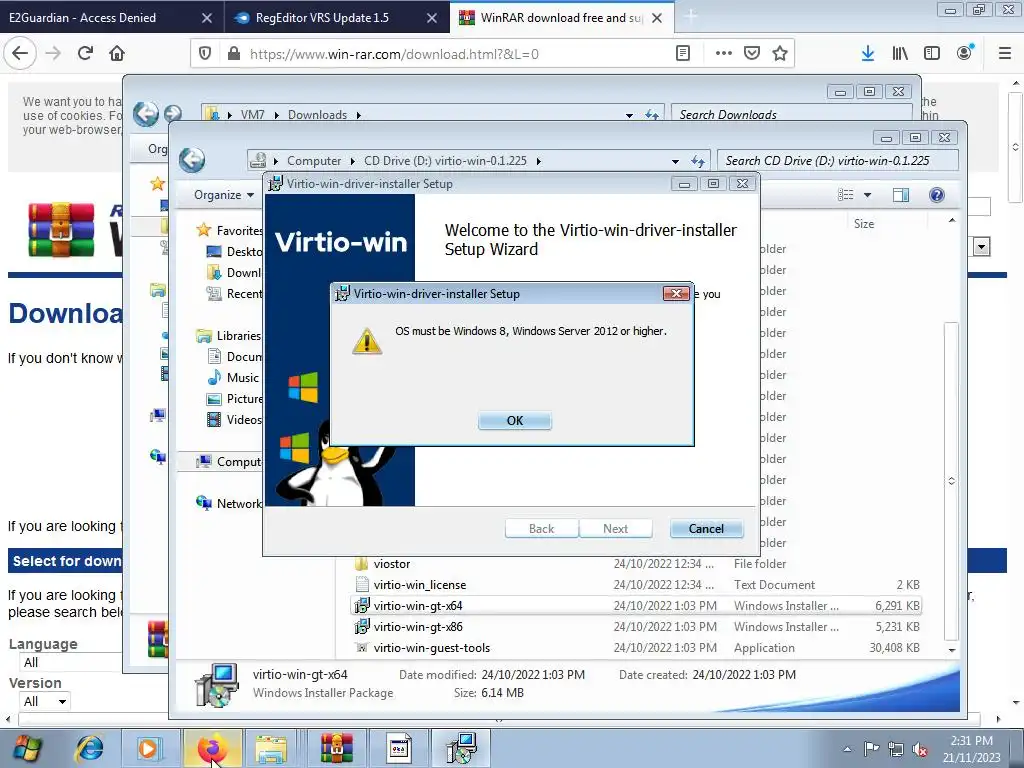Viewport: 1024px width, 768px height.
Task: Click the tracking protection shield icon
Action: [x=205, y=54]
